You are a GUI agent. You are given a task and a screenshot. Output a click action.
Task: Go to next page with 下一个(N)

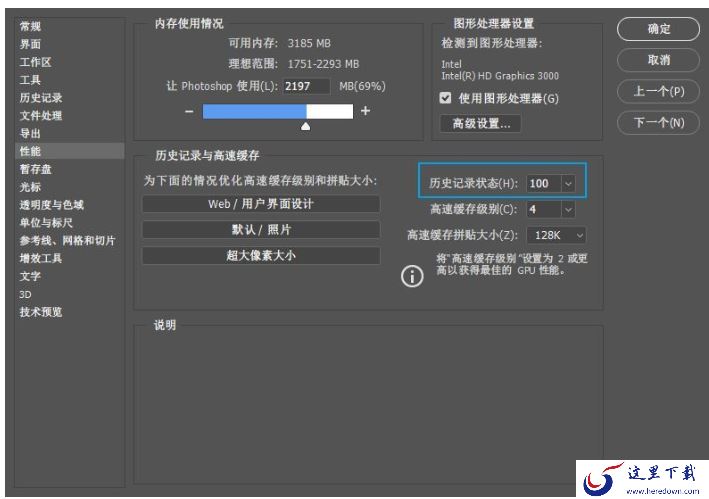(x=658, y=122)
